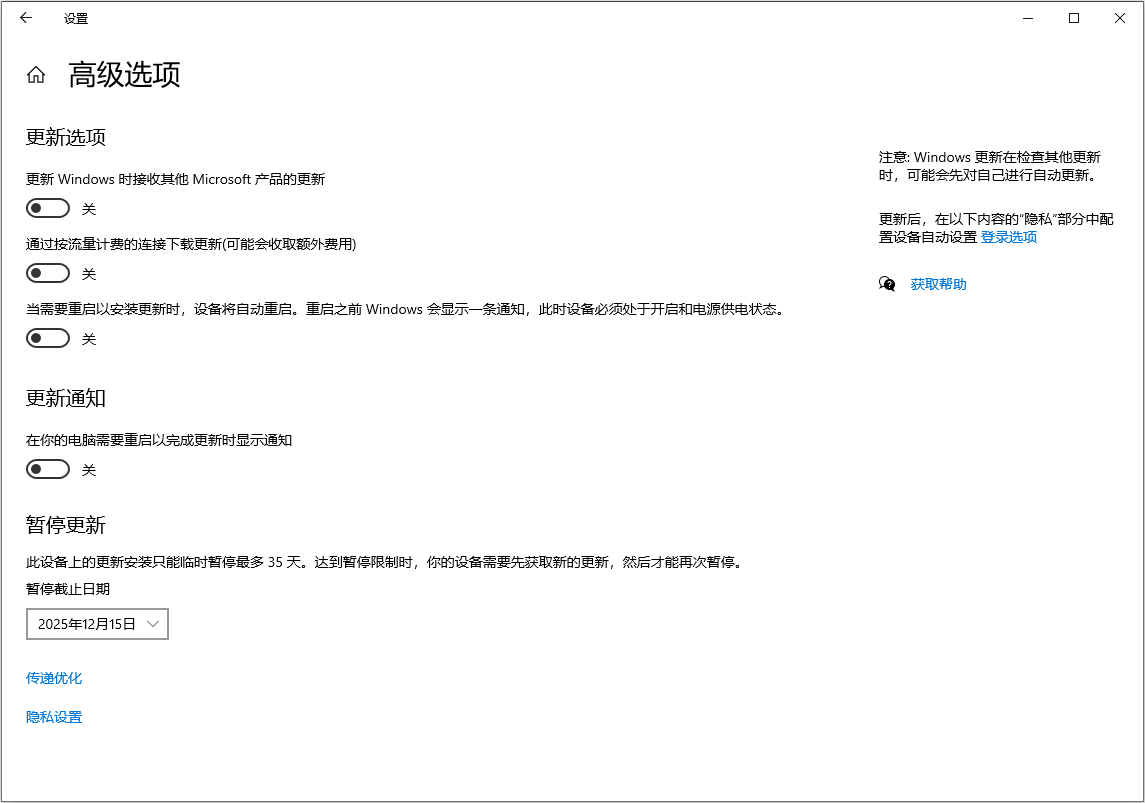Enable restart notification toggle under 更新通知
This screenshot has width=1145, height=803.
(x=48, y=469)
